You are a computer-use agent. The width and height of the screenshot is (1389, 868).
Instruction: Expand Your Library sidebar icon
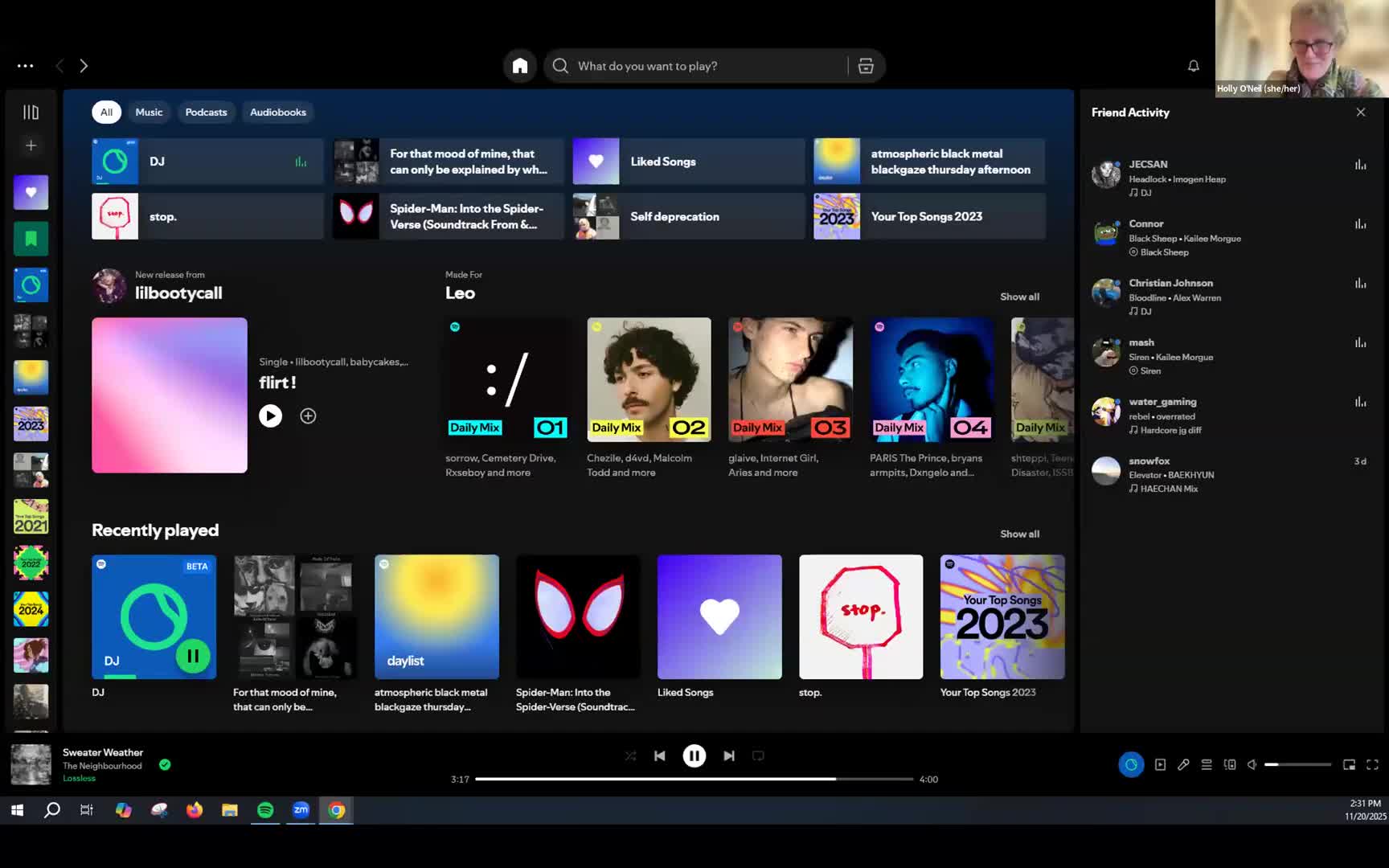pyautogui.click(x=31, y=113)
